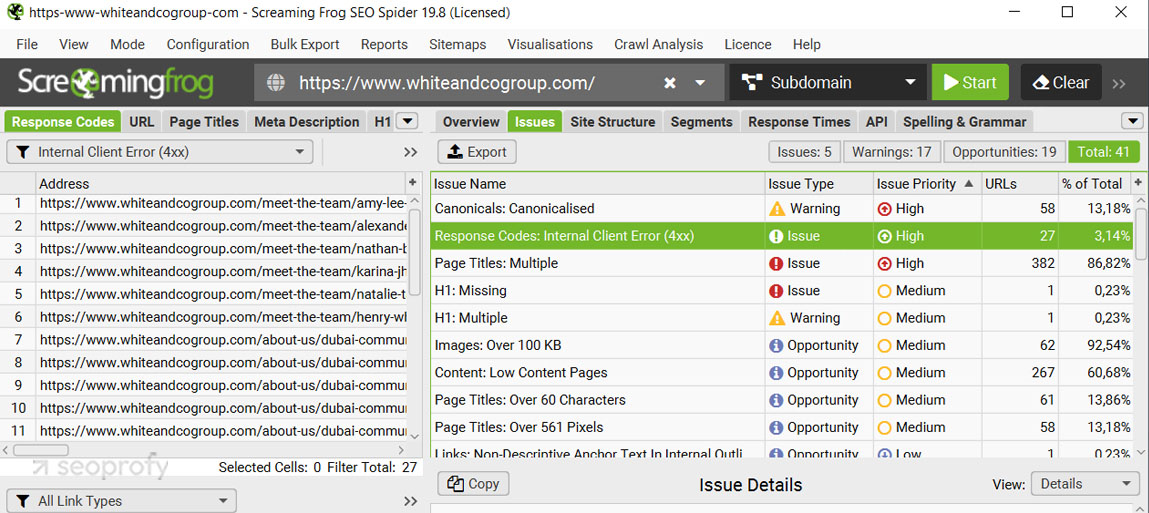
Task: Select the amy-lee address in row 1
Action: [223, 203]
